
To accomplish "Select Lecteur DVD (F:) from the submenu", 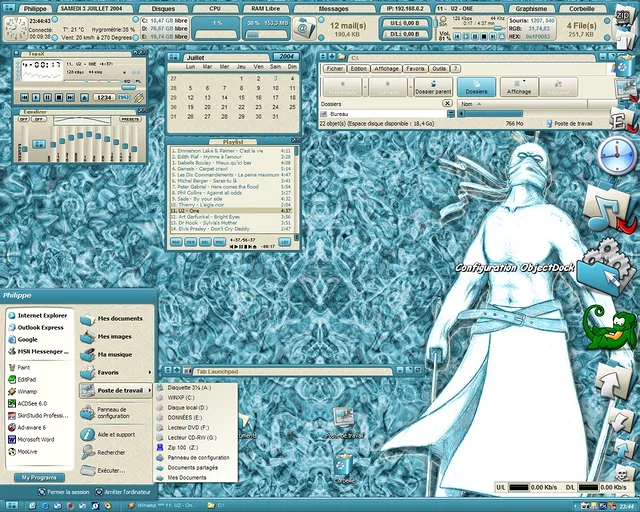I will coord(190,427).
